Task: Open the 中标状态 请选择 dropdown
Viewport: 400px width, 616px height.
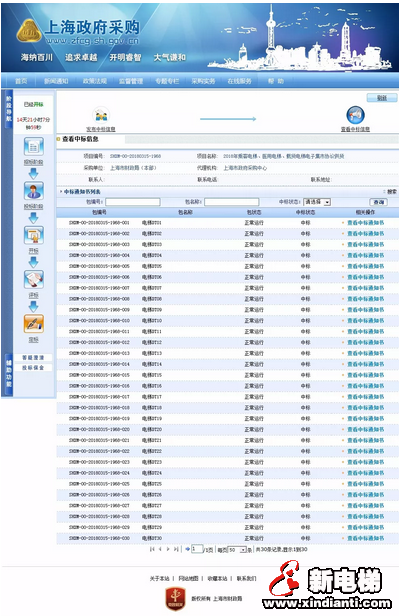Action: pyautogui.click(x=317, y=202)
